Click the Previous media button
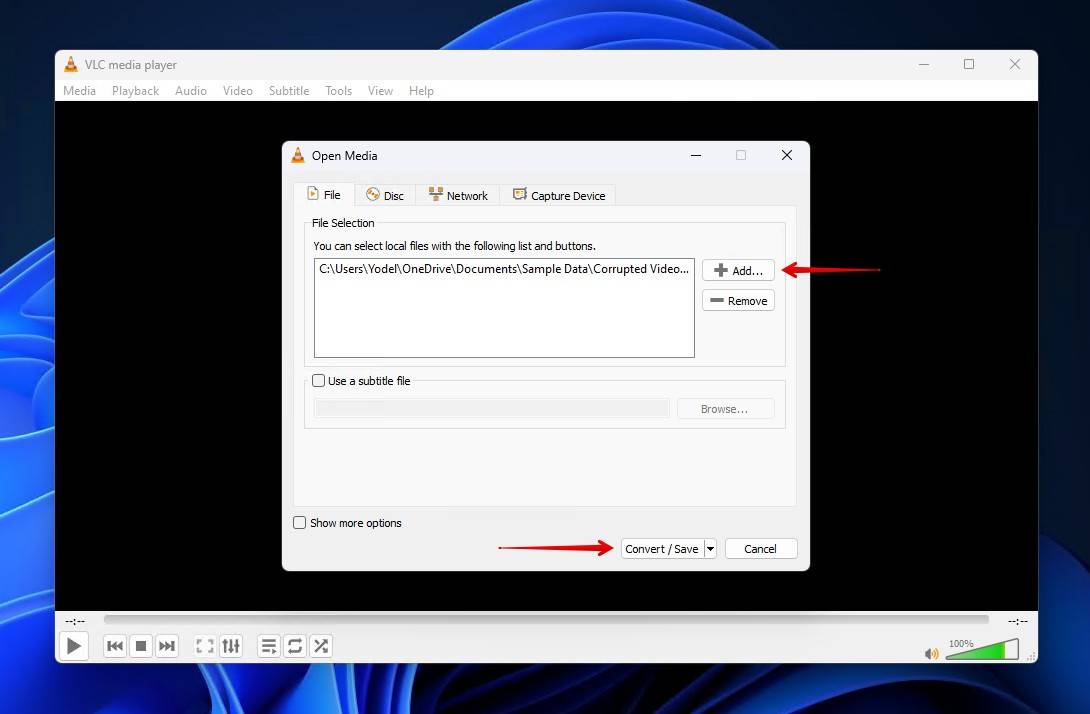Viewport: 1090px width, 714px height. pos(115,646)
